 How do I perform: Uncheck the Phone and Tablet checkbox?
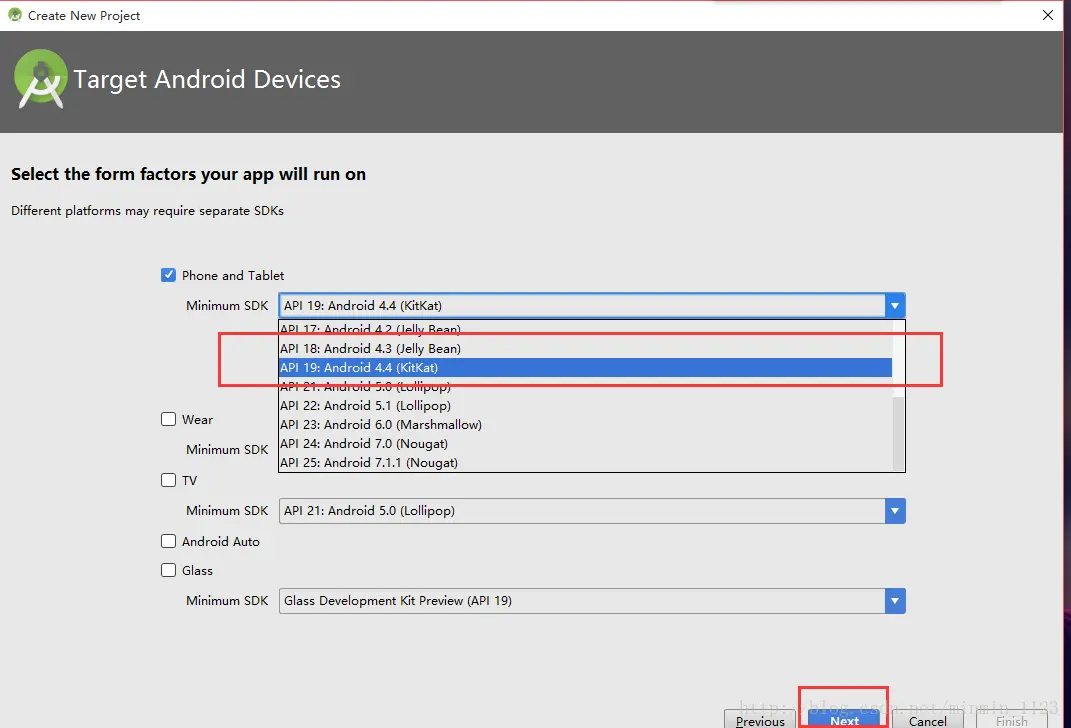[169, 274]
